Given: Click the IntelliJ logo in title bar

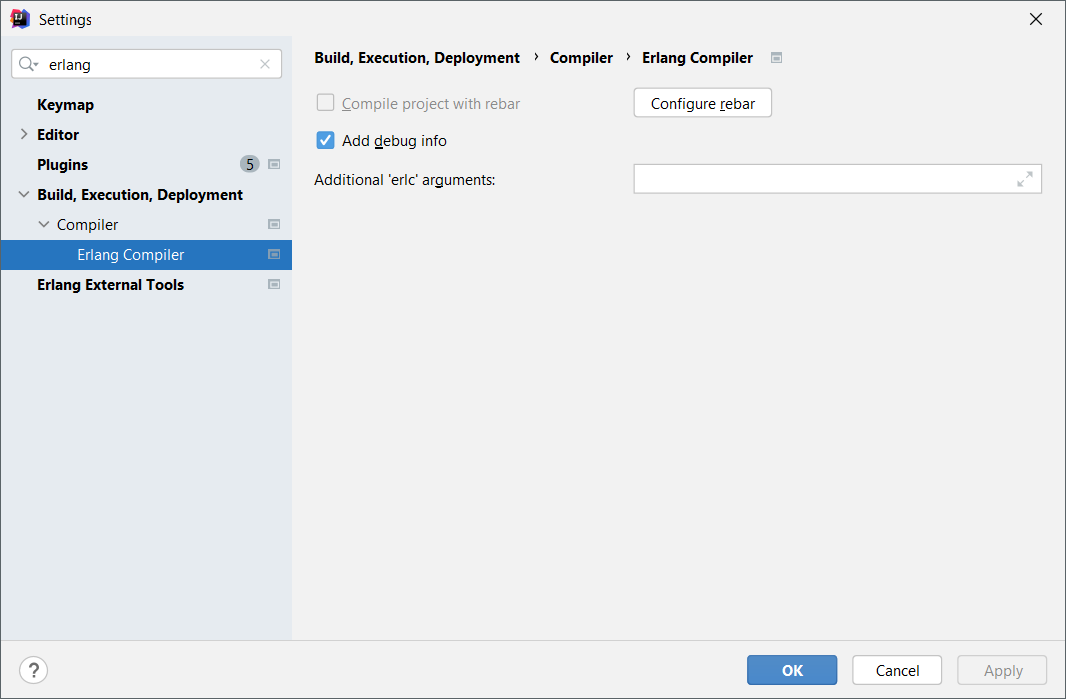Looking at the screenshot, I should click(x=20, y=19).
